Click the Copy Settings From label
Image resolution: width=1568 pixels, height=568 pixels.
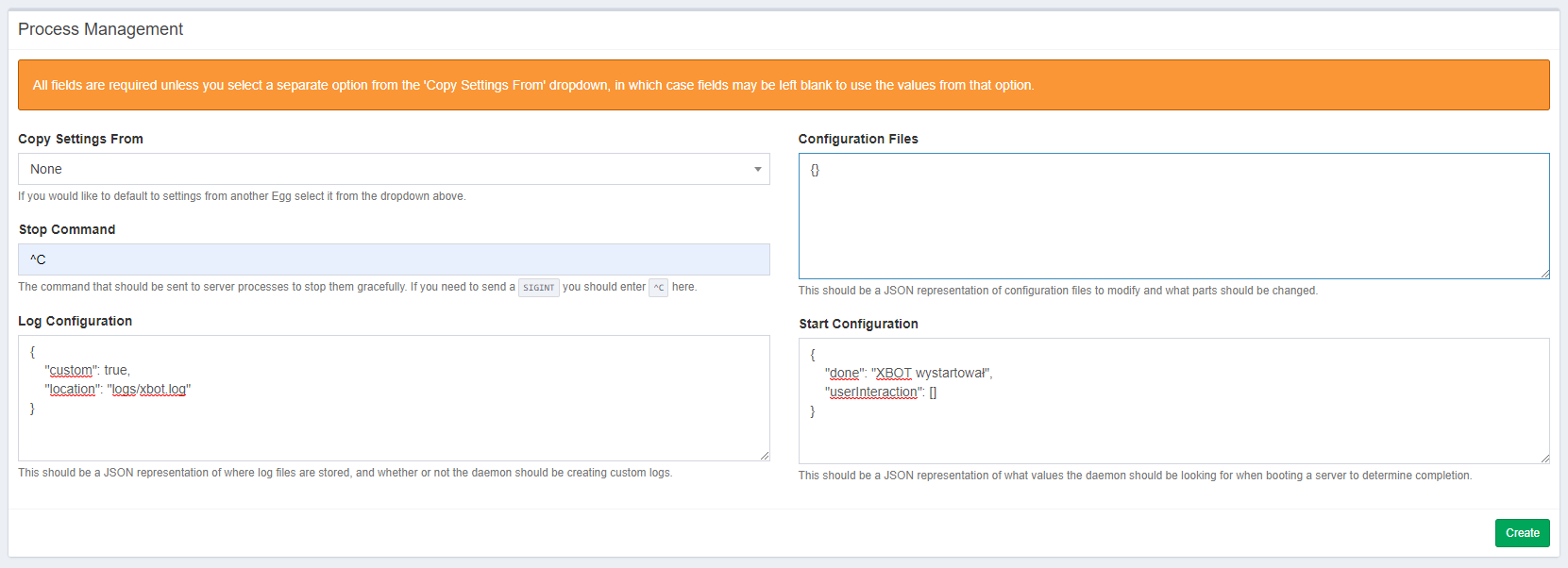80,139
